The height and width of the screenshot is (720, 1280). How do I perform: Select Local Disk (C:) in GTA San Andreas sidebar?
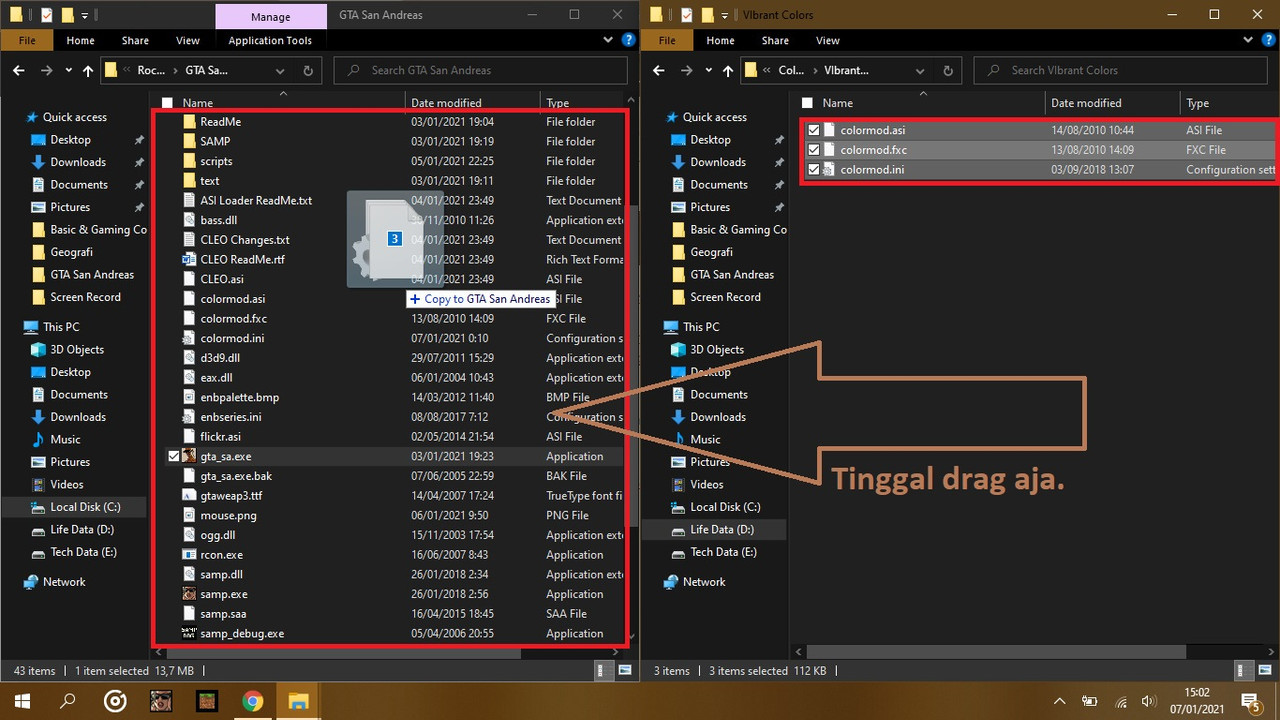[x=85, y=507]
